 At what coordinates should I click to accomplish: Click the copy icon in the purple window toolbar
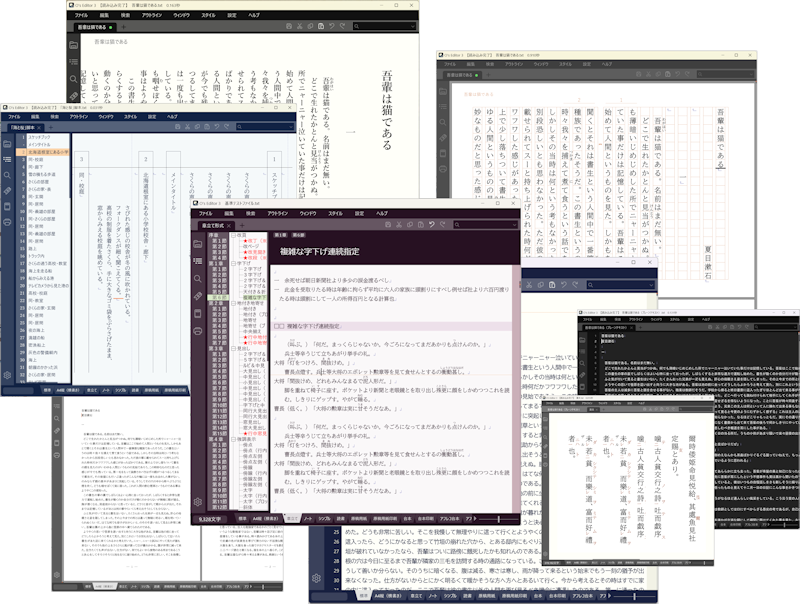click(x=410, y=224)
